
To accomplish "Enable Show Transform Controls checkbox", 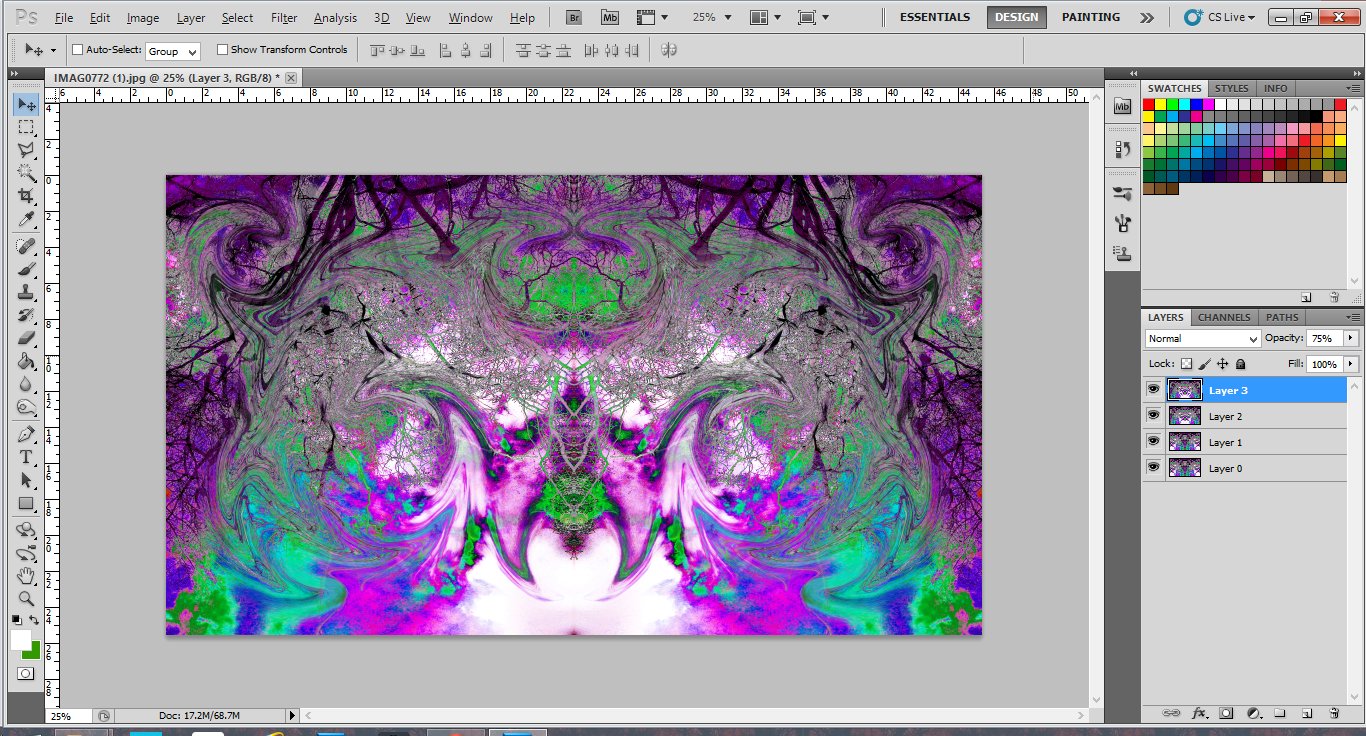I will (223, 50).
